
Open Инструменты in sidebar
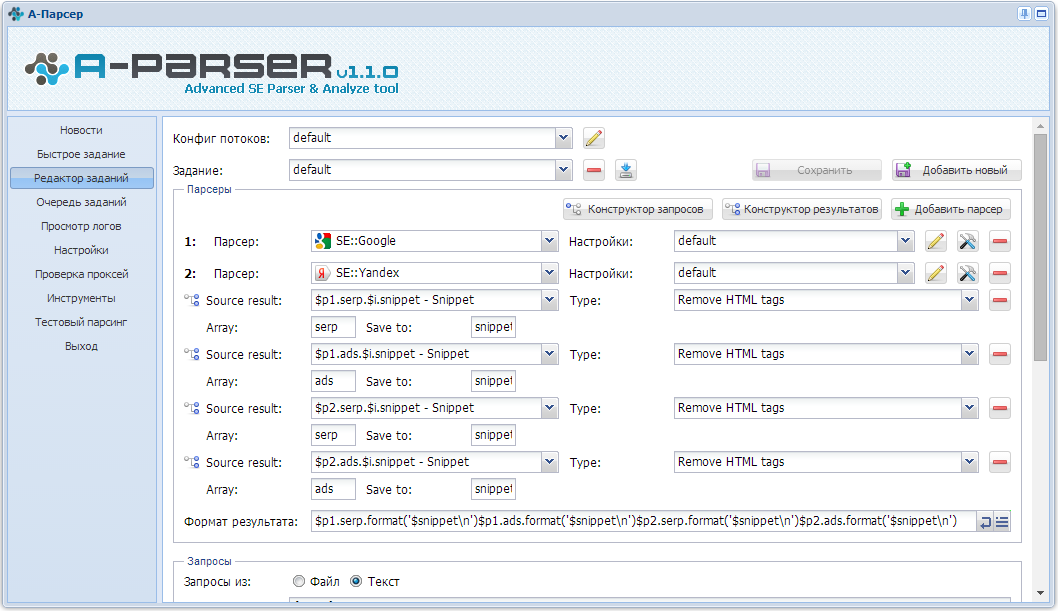click(82, 298)
